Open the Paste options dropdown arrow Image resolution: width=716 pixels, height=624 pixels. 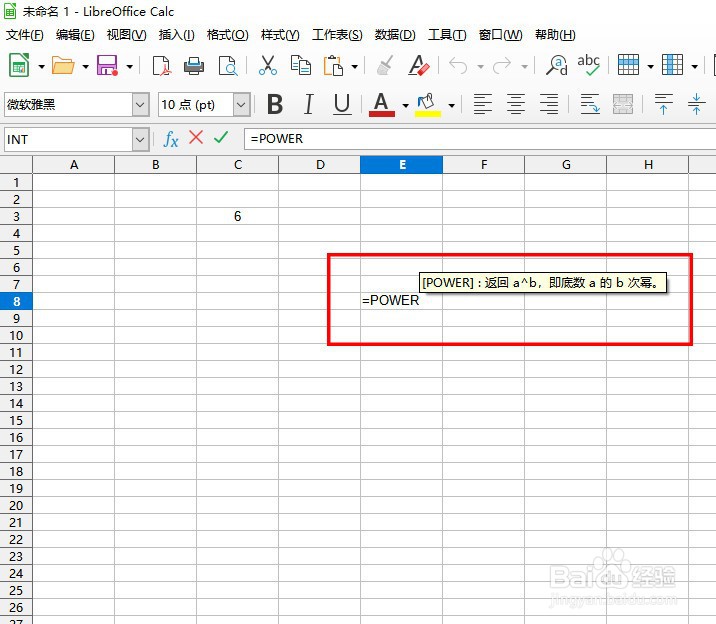click(355, 67)
